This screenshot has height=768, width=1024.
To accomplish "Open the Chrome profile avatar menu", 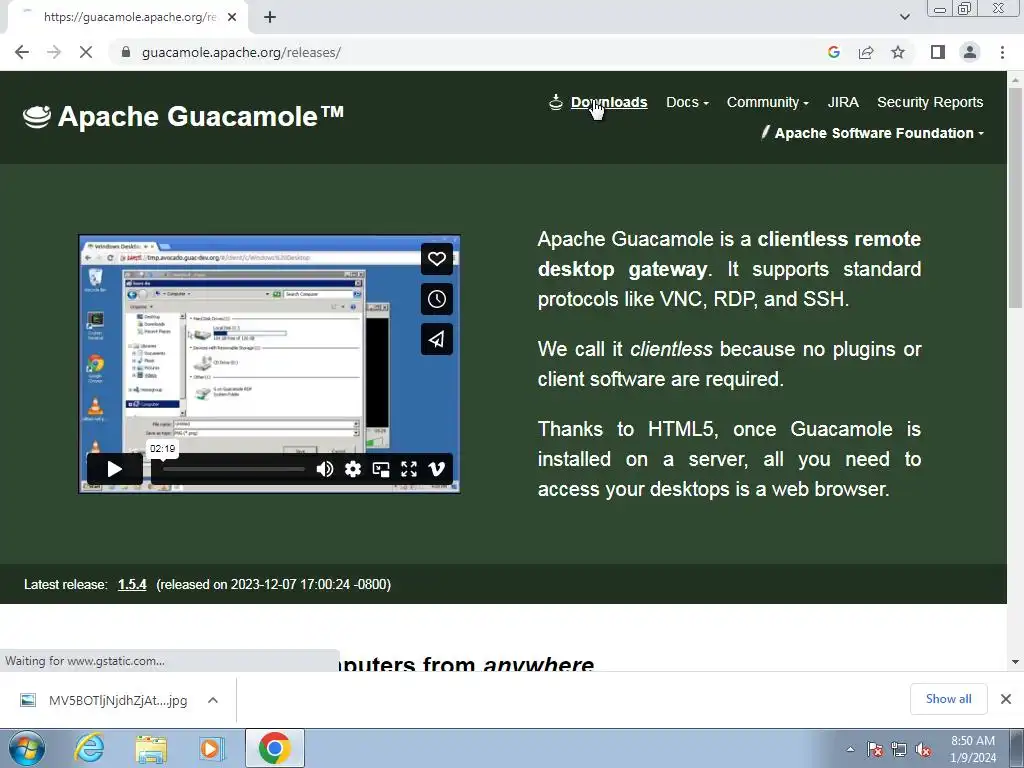I will point(970,52).
